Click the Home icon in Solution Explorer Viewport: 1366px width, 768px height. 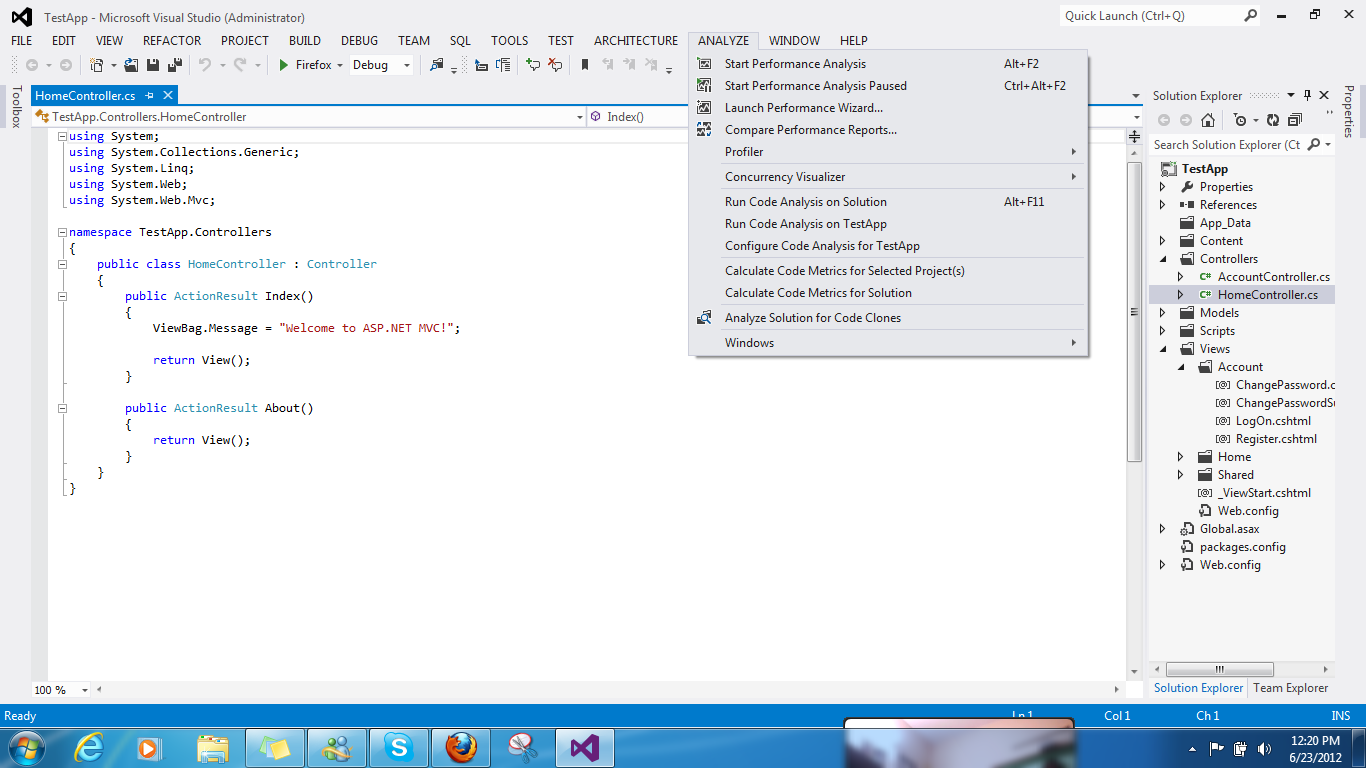1208,119
